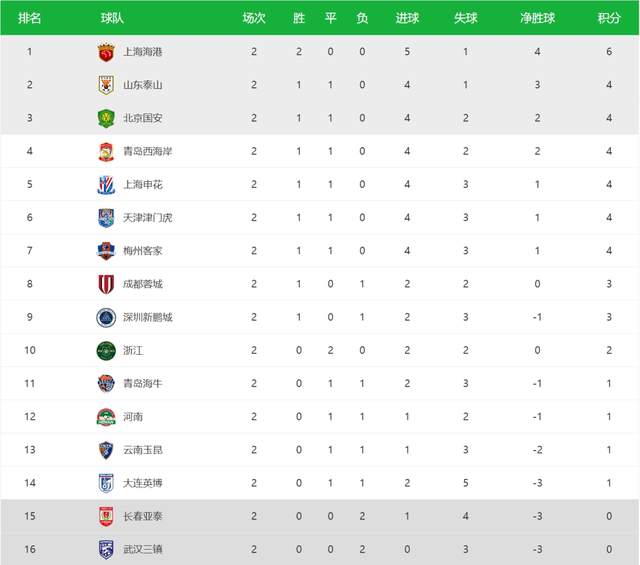Click the 进球 column header
This screenshot has height=565, width=640.
407,18
